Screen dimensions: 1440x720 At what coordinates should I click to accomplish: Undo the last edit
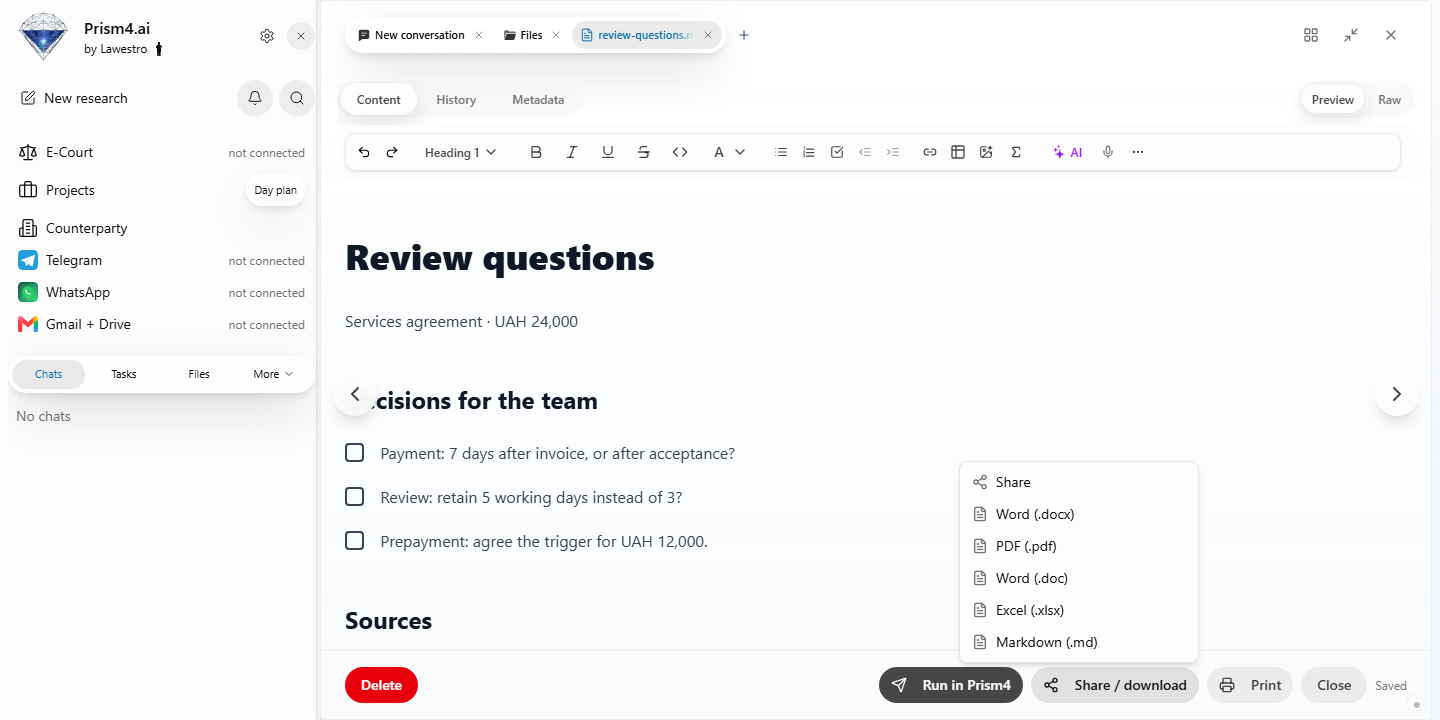pyautogui.click(x=364, y=152)
